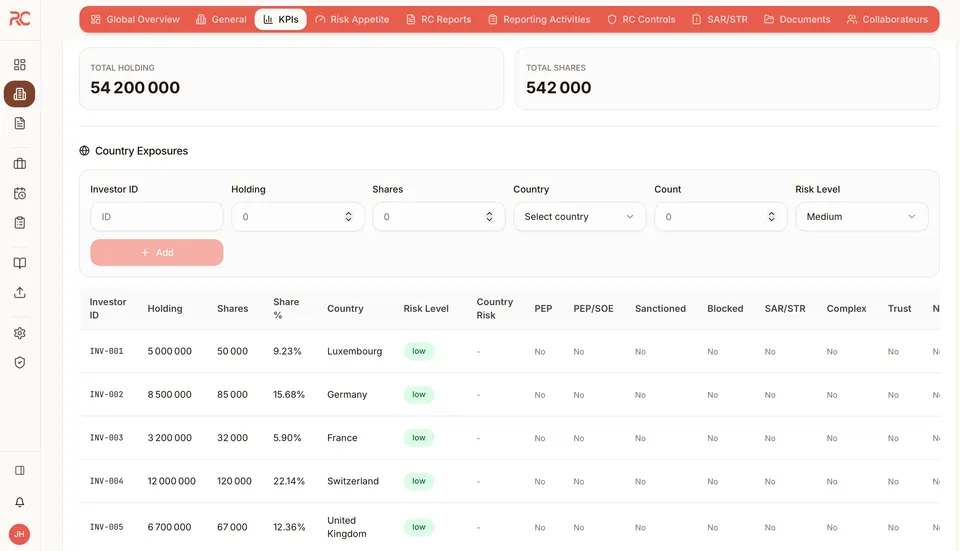Open notifications bell icon
The width and height of the screenshot is (960, 551).
[20, 502]
